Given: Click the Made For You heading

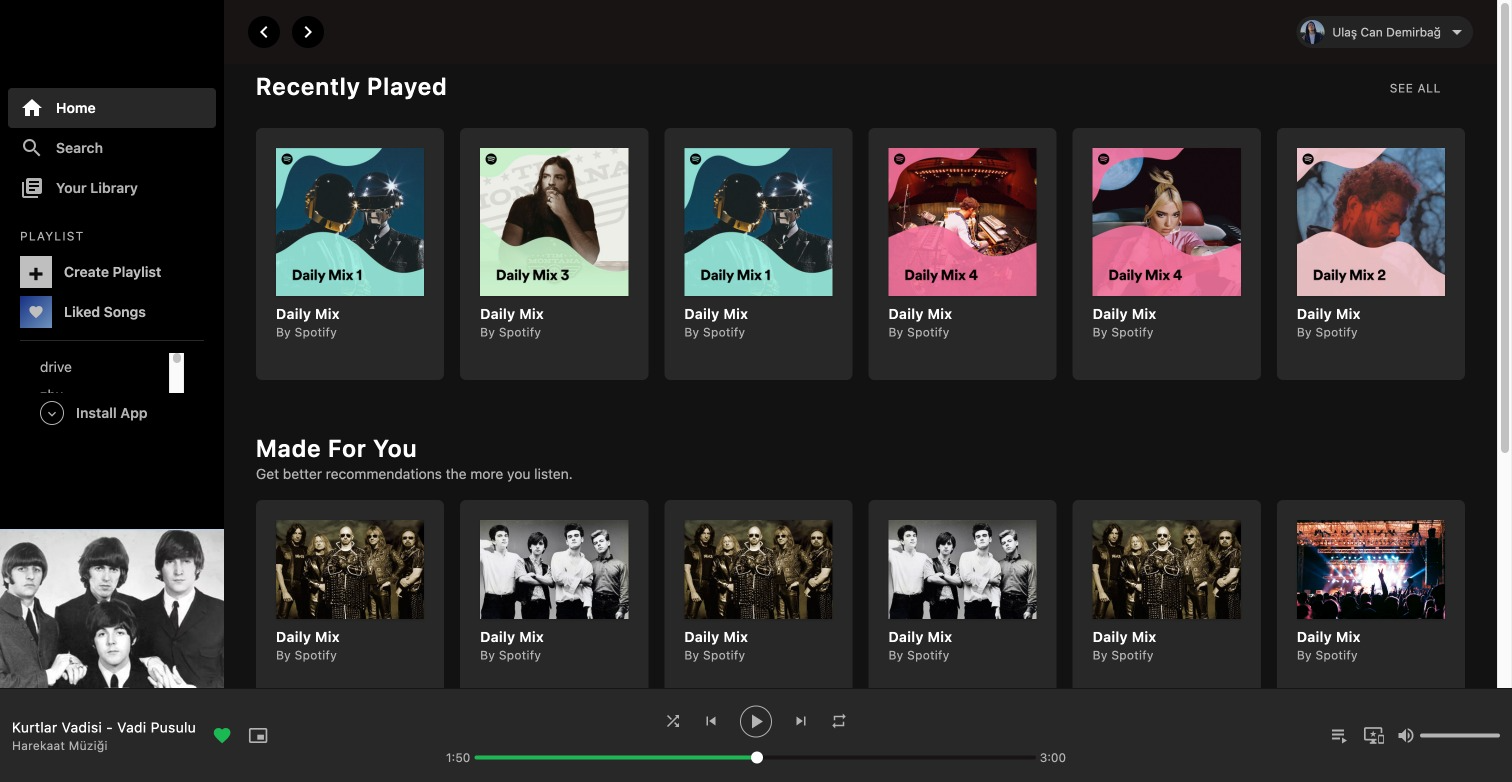Looking at the screenshot, I should pyautogui.click(x=336, y=449).
